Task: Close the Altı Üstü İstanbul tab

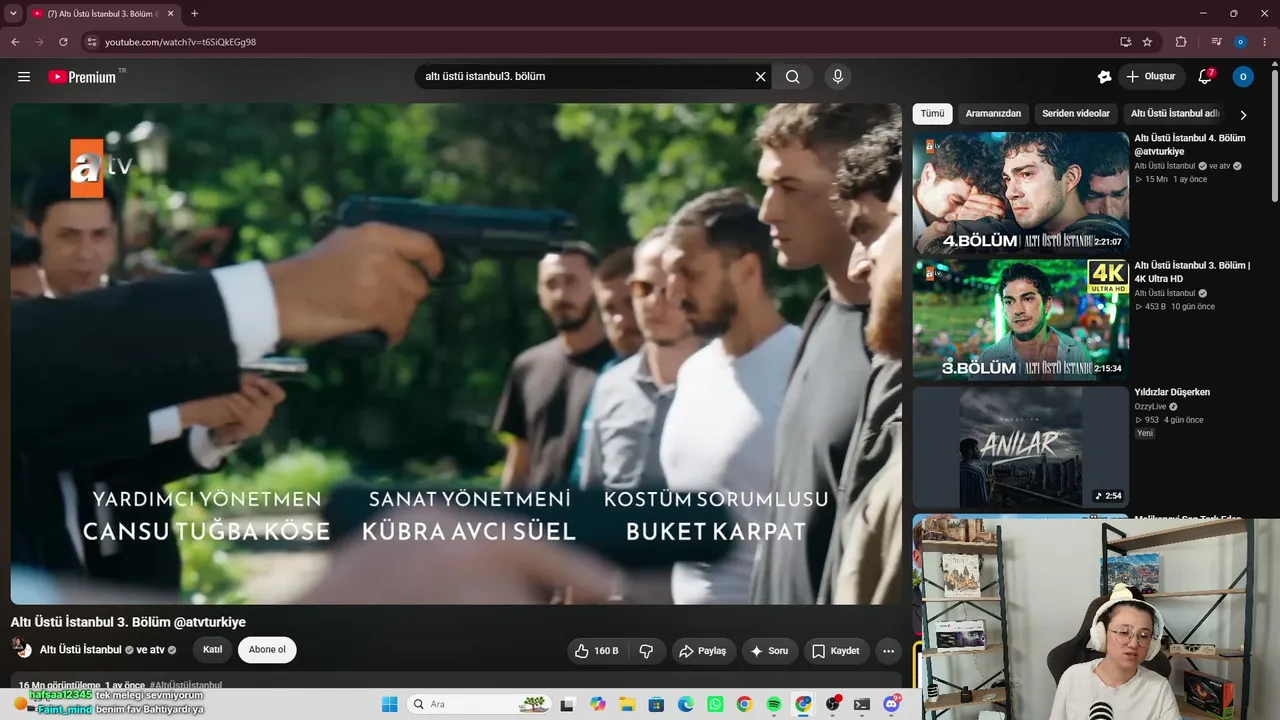Action: pyautogui.click(x=172, y=14)
